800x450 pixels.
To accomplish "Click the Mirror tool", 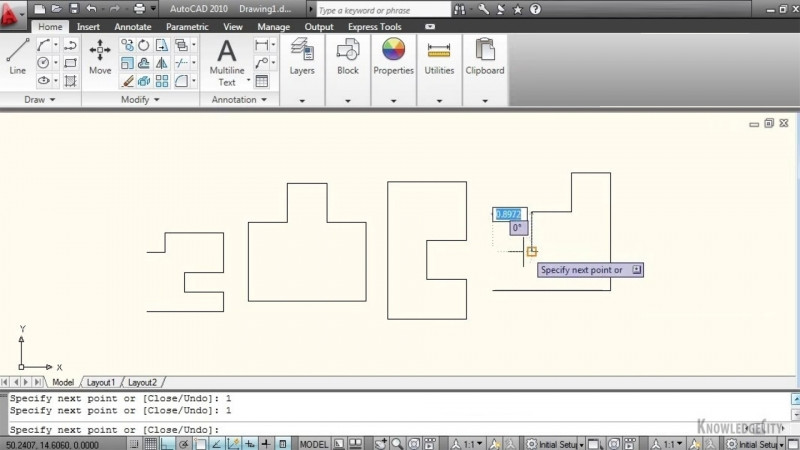I will pos(161,63).
